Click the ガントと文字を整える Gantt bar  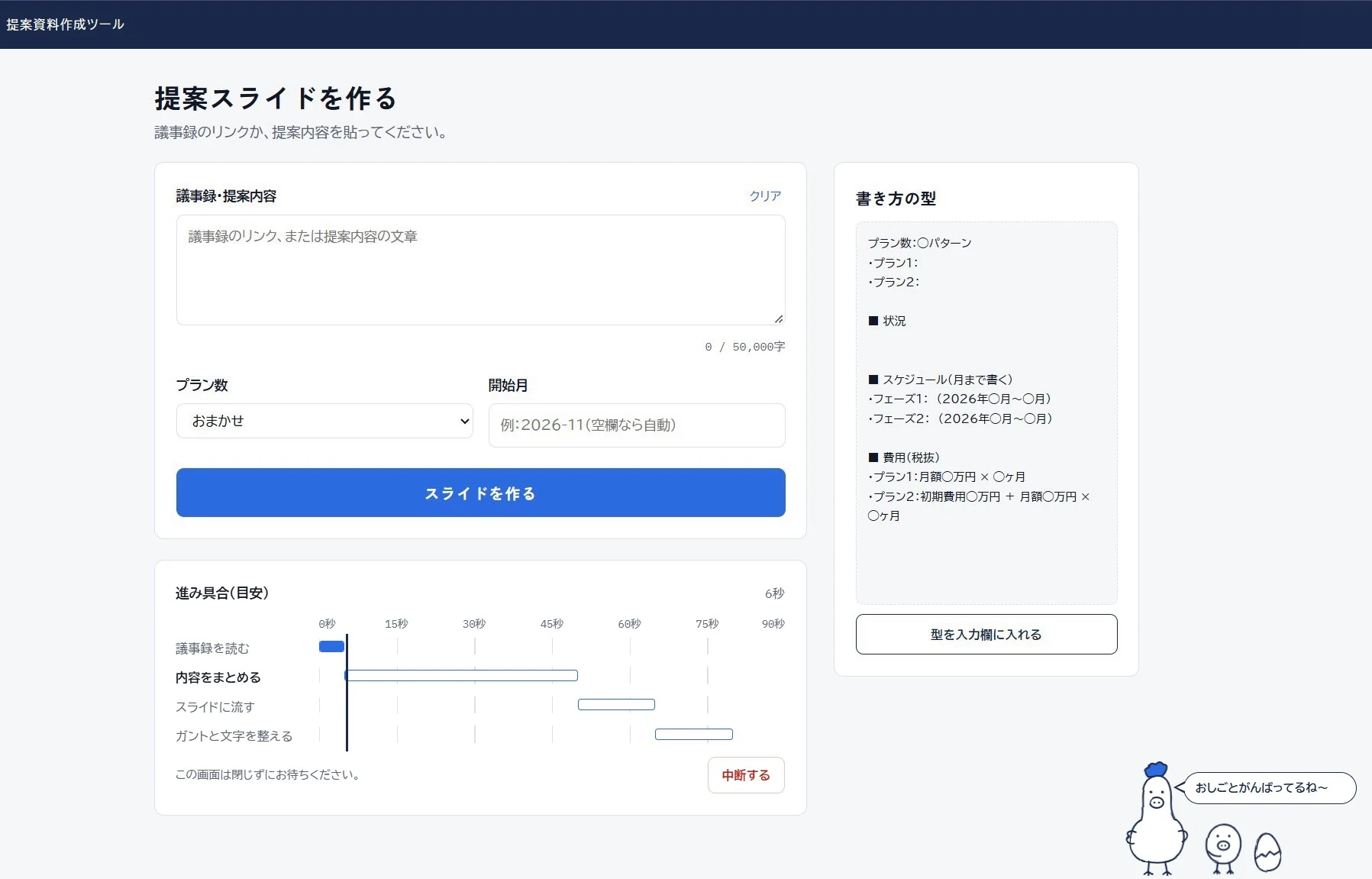(694, 734)
